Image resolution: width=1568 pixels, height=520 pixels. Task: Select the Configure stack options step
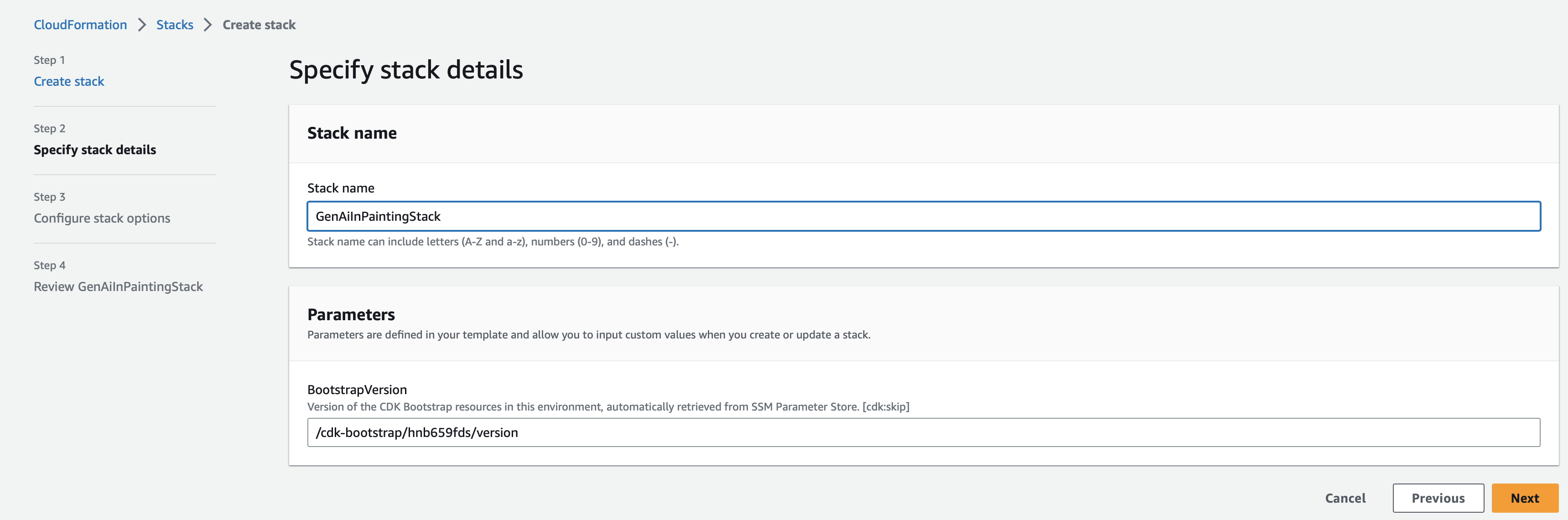102,218
